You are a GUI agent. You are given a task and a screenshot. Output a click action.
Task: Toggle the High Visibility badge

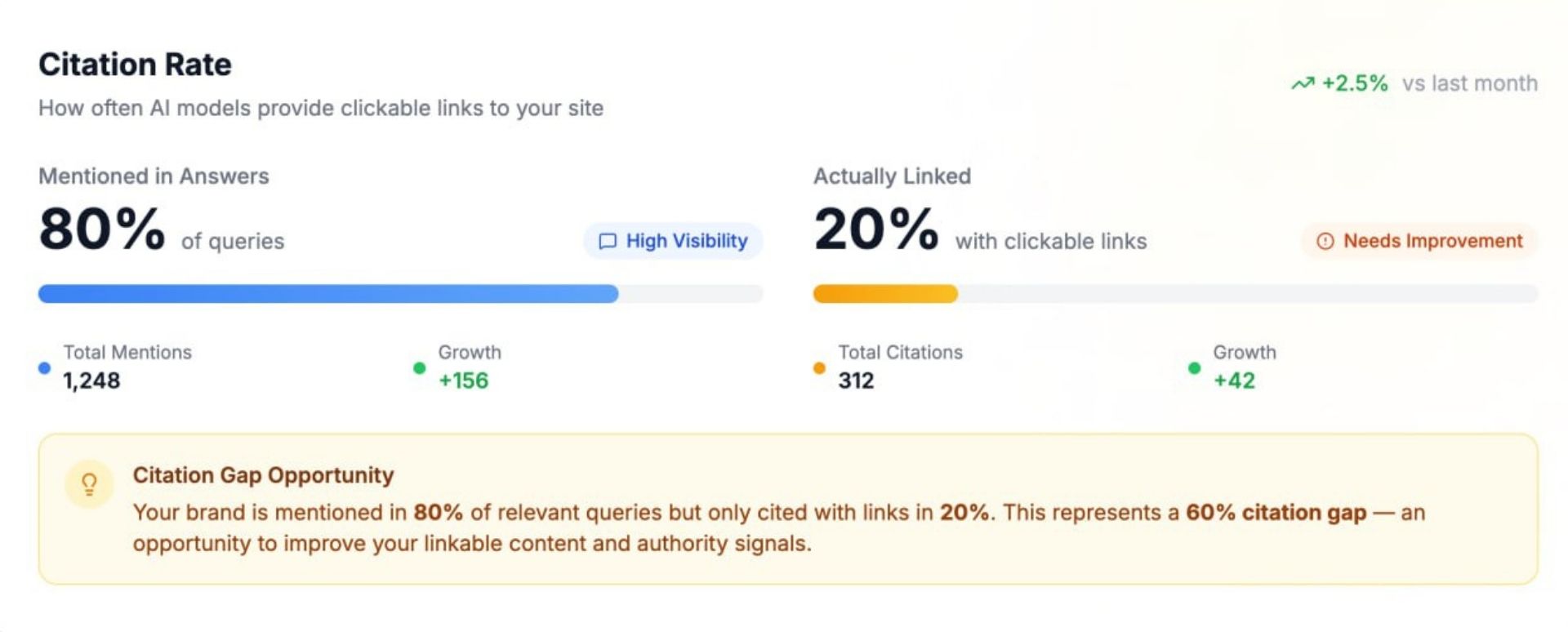click(x=673, y=241)
